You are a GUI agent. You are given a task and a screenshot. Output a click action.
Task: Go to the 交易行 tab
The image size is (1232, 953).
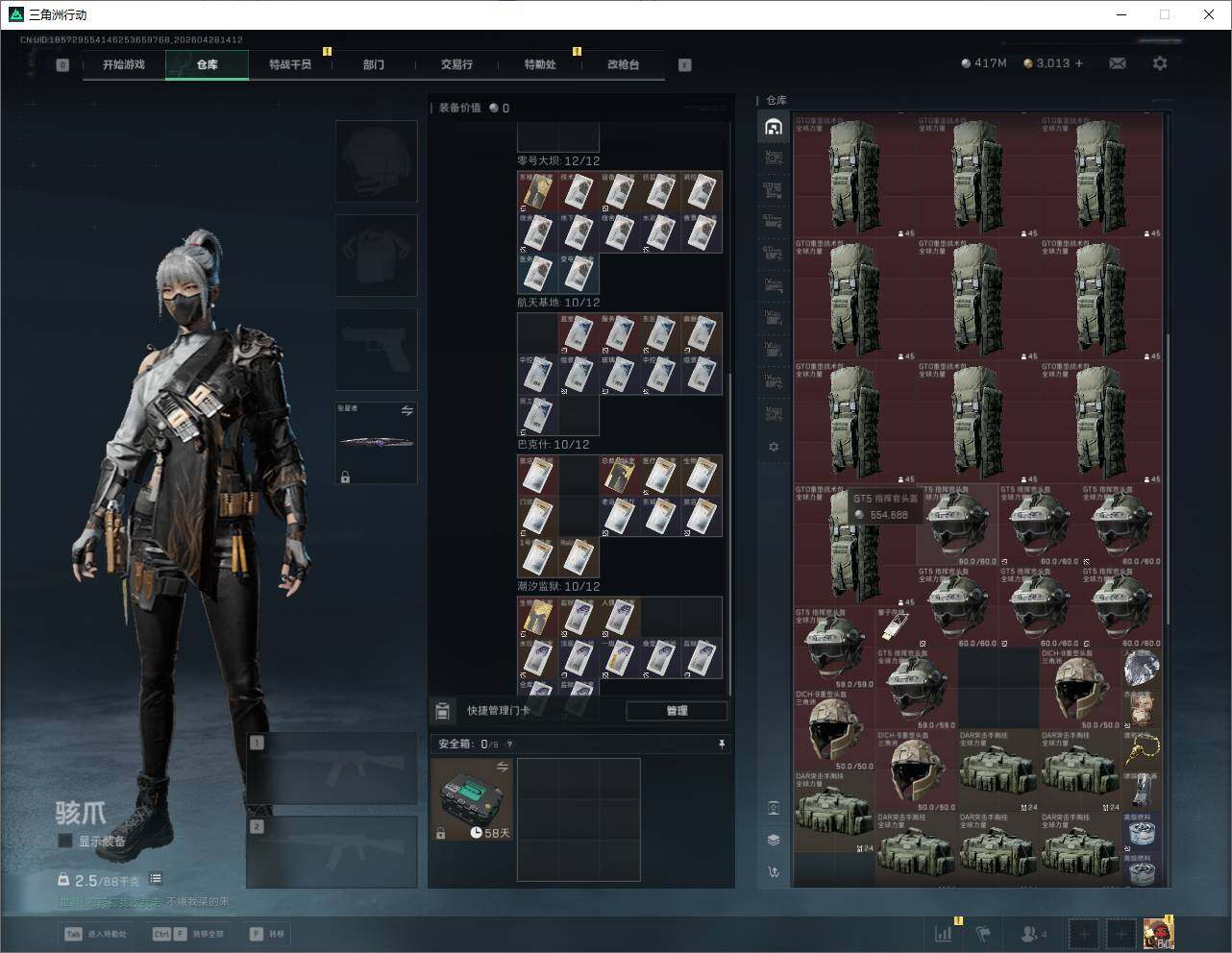[x=456, y=64]
